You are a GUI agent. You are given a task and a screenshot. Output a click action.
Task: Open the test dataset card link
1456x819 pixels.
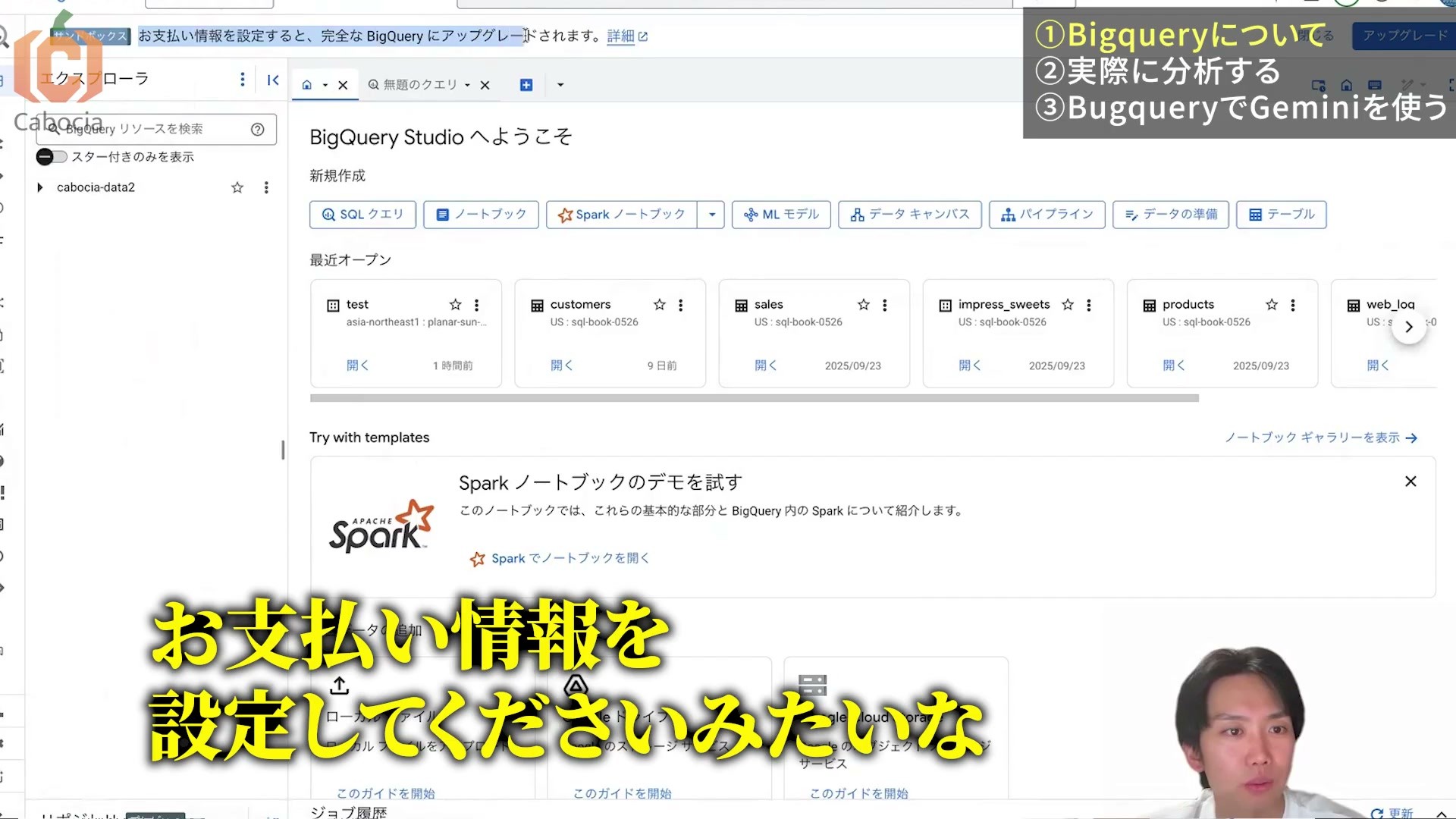coord(357,366)
